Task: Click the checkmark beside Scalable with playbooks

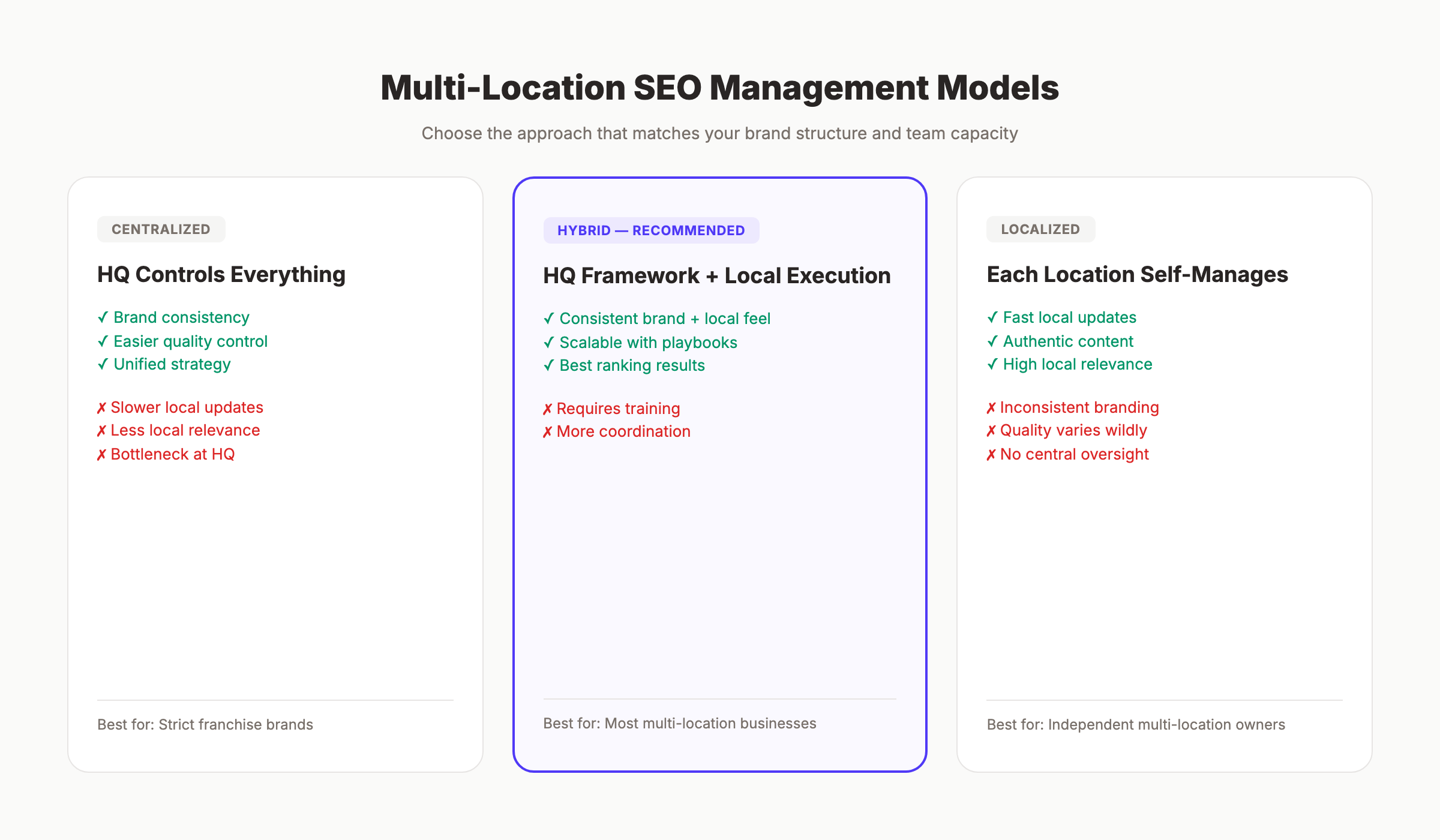Action: pyautogui.click(x=548, y=343)
